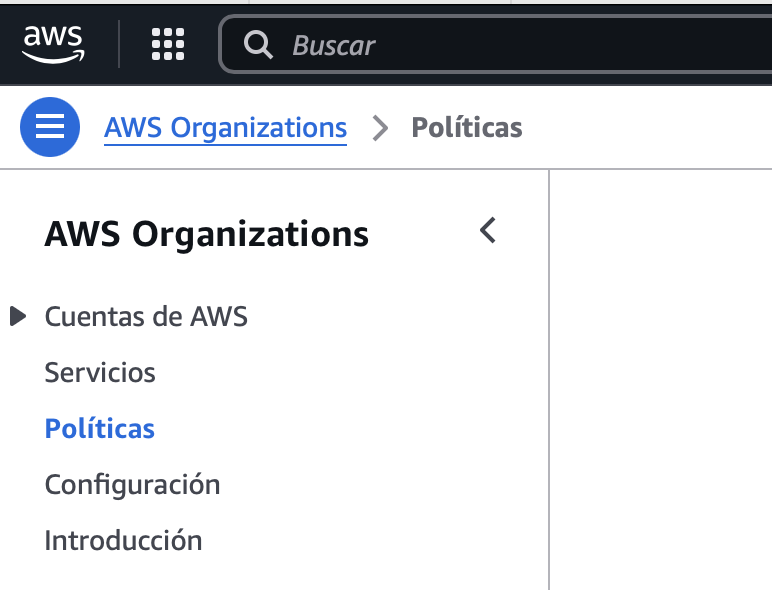
Task: Click the AWS Organizations sidebar heading
Action: 207,234
